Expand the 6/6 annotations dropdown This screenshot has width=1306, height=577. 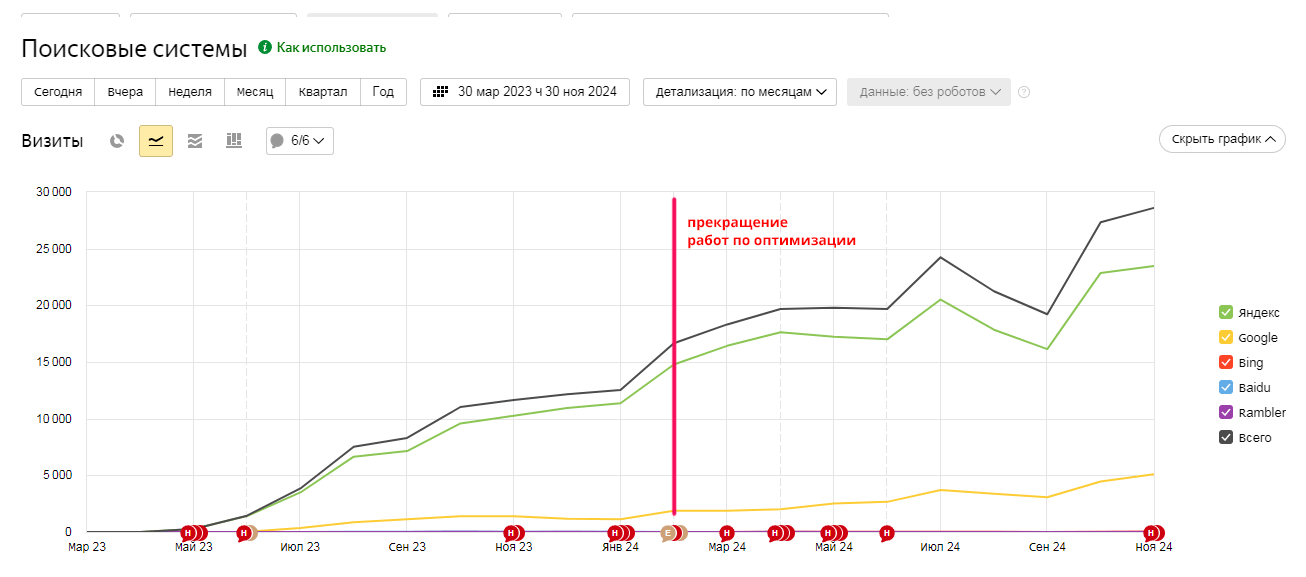coord(300,141)
